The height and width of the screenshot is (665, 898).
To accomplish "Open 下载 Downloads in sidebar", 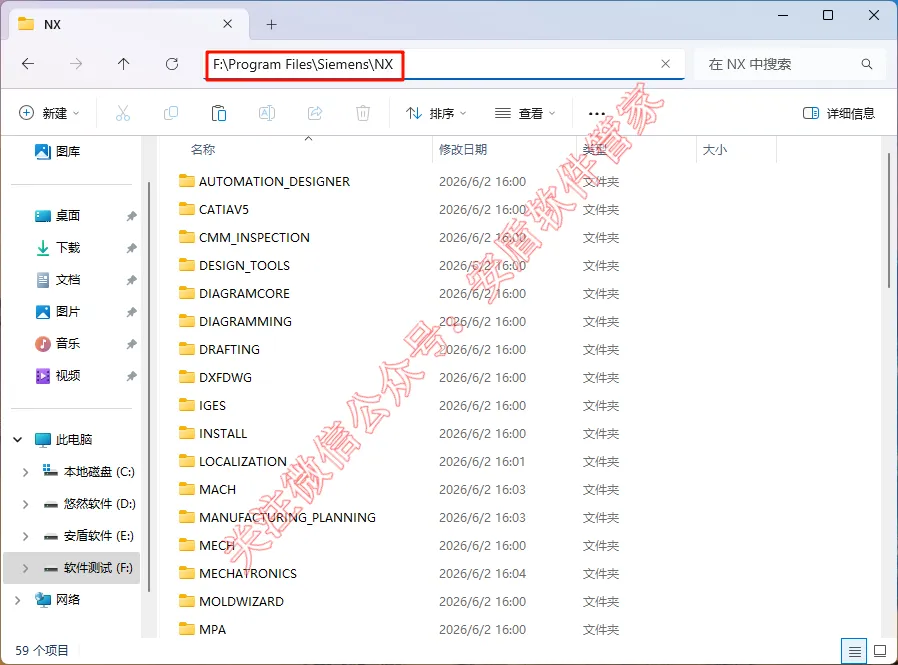I will (x=57, y=248).
